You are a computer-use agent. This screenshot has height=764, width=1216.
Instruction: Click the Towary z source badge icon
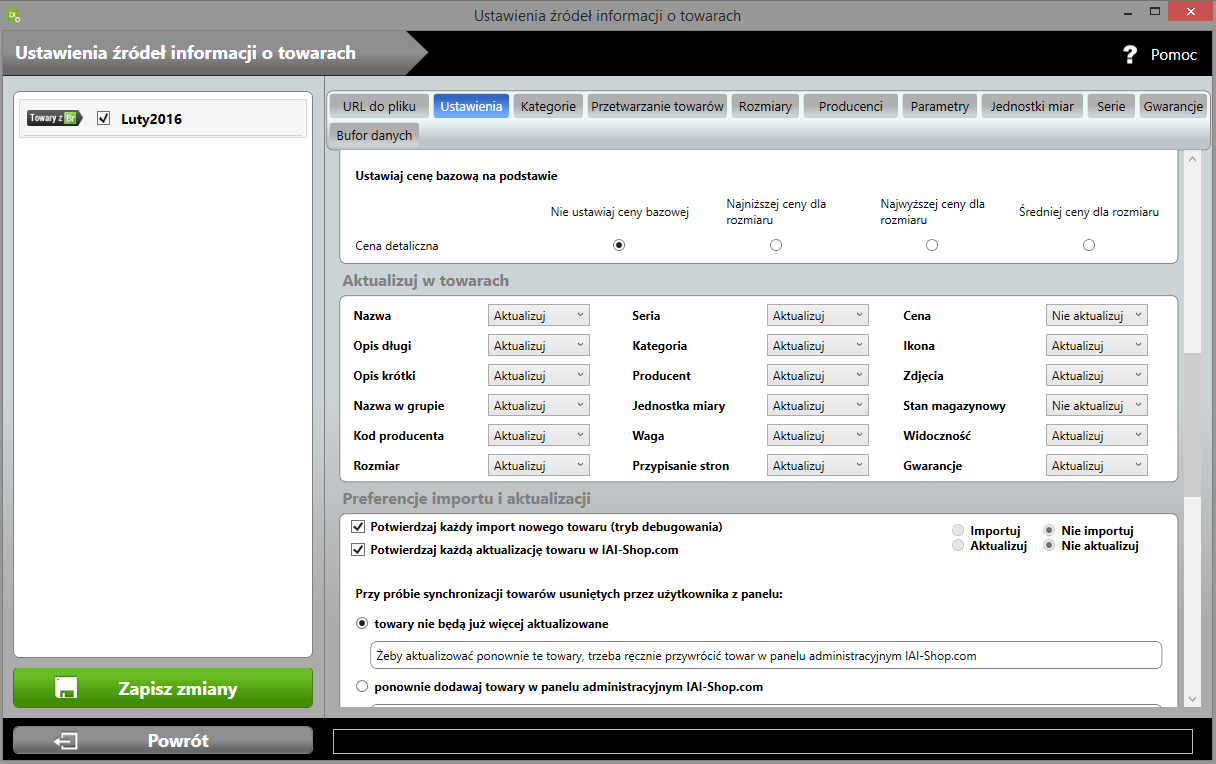pos(54,118)
